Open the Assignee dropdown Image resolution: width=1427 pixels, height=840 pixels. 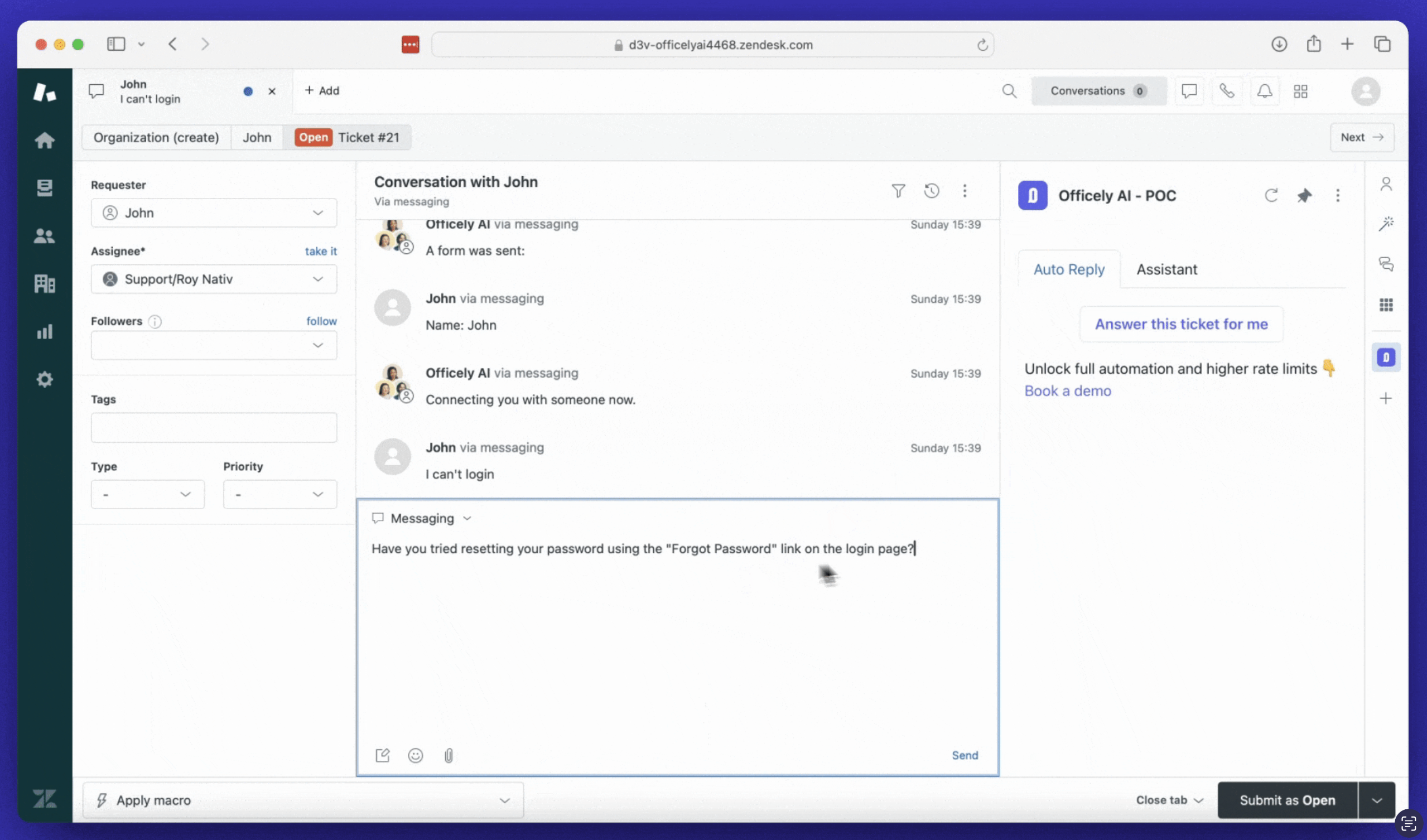pyautogui.click(x=214, y=279)
